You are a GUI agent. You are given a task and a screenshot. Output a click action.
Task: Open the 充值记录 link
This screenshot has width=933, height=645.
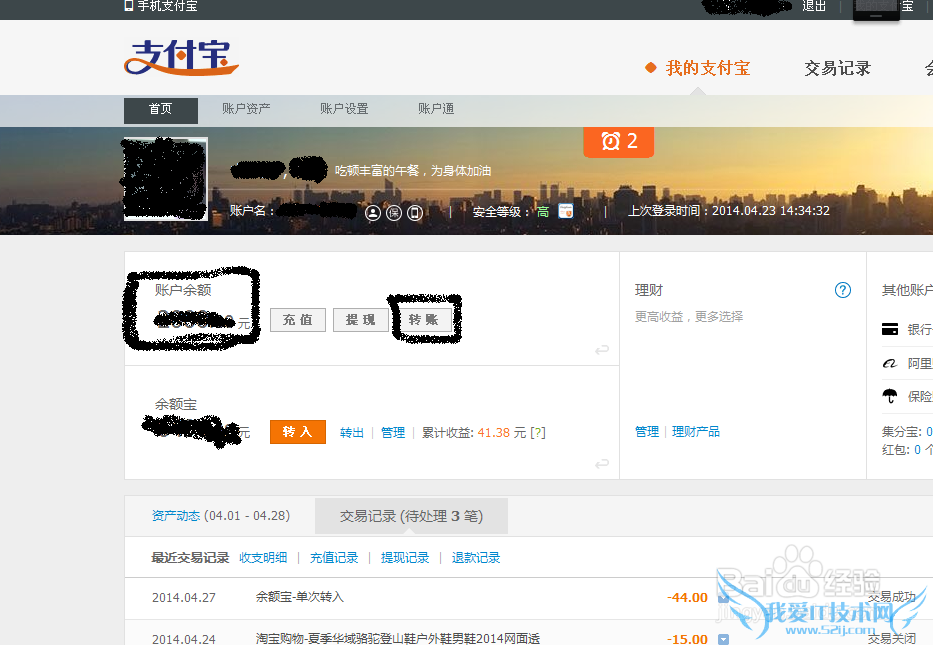point(334,558)
